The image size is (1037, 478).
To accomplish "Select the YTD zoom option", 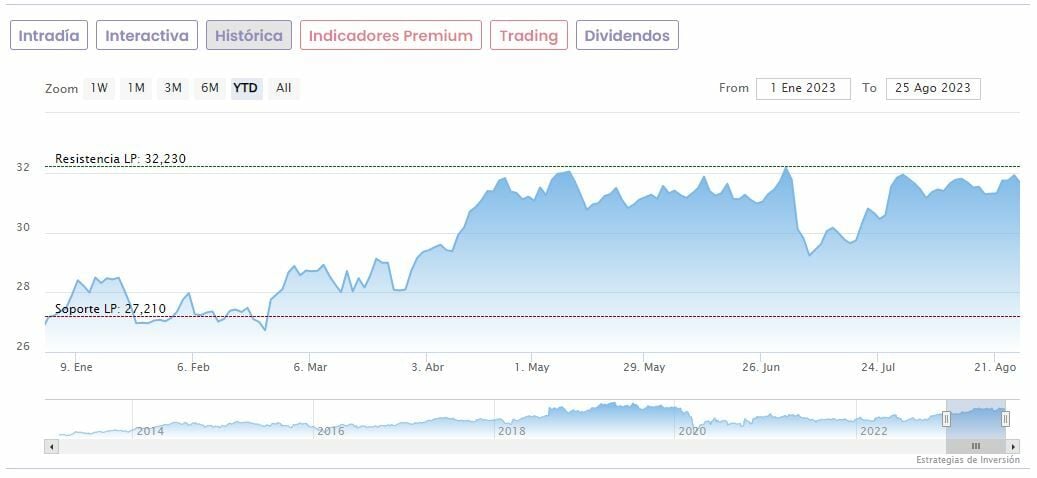I will tap(245, 88).
